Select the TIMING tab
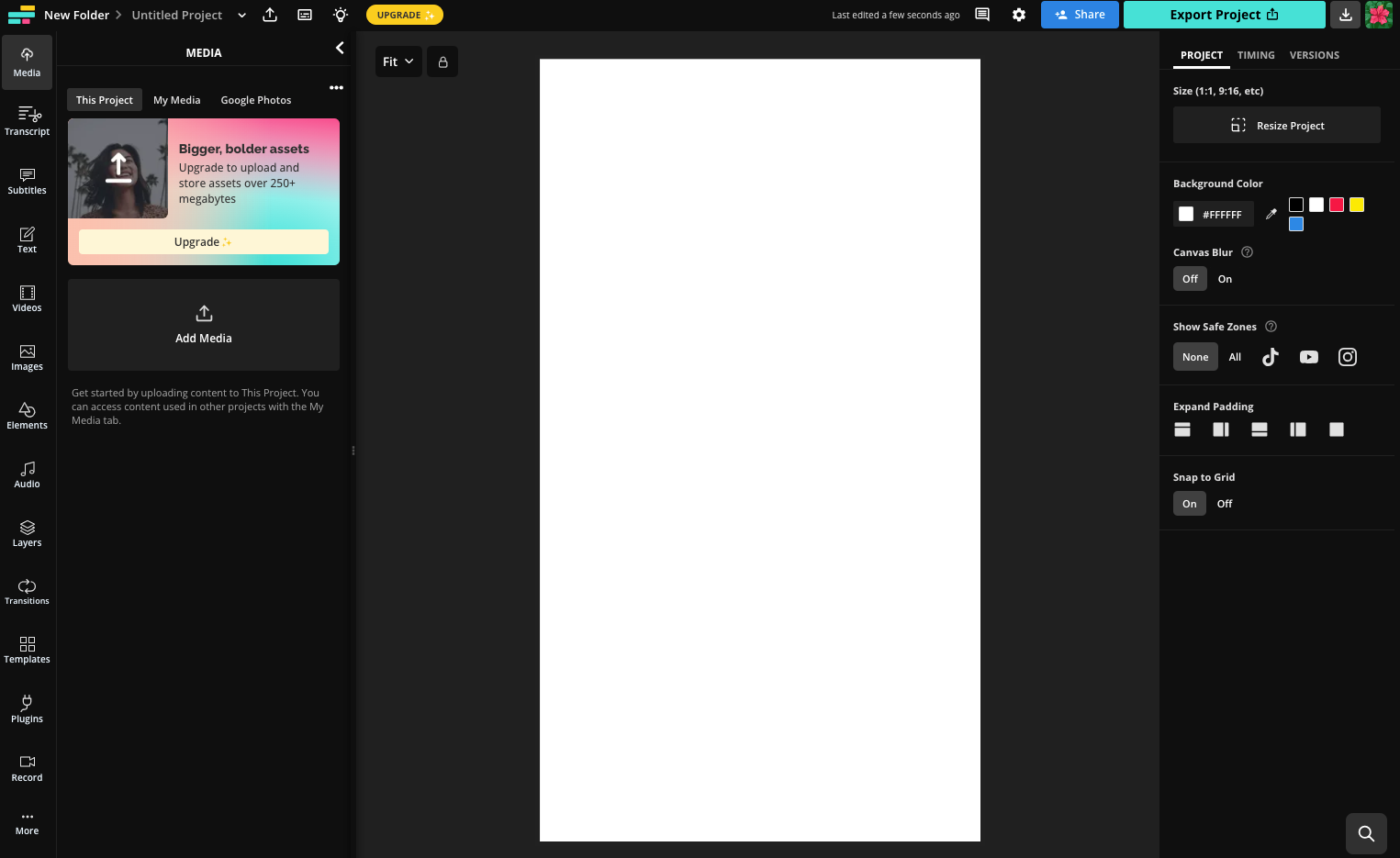Viewport: 1400px width, 858px height. (x=1256, y=55)
